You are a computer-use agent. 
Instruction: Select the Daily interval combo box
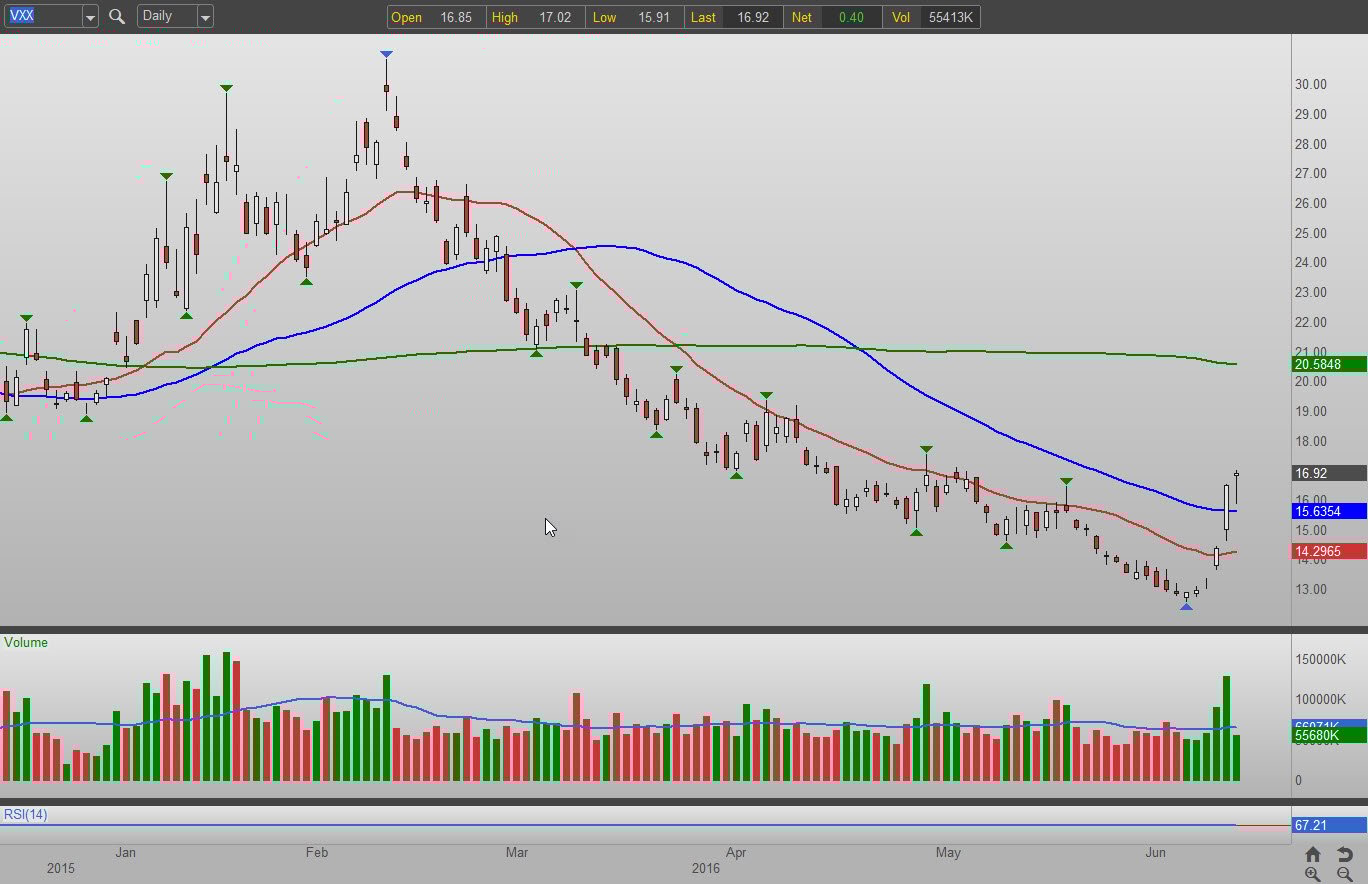pos(165,16)
